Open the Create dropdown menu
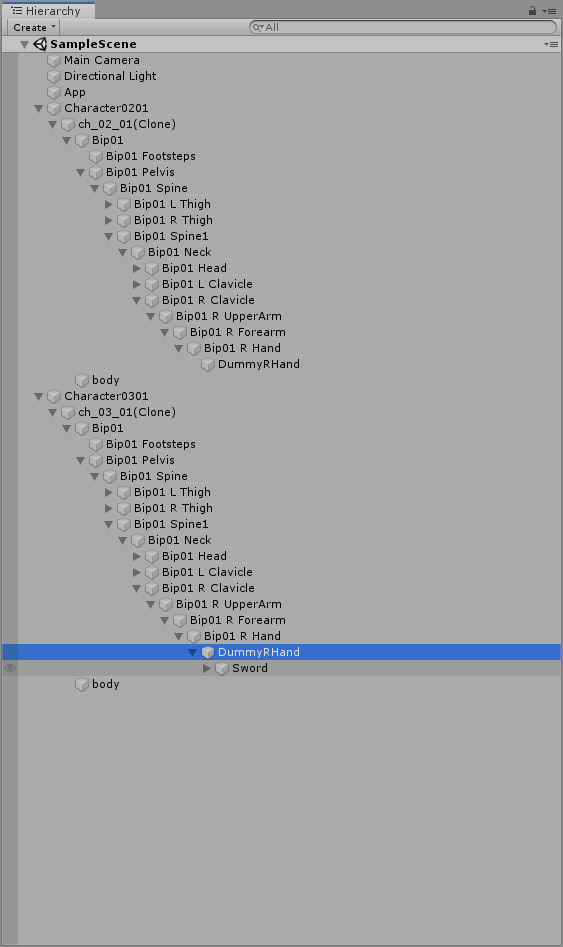Screen dimensions: 563x947 point(34,27)
